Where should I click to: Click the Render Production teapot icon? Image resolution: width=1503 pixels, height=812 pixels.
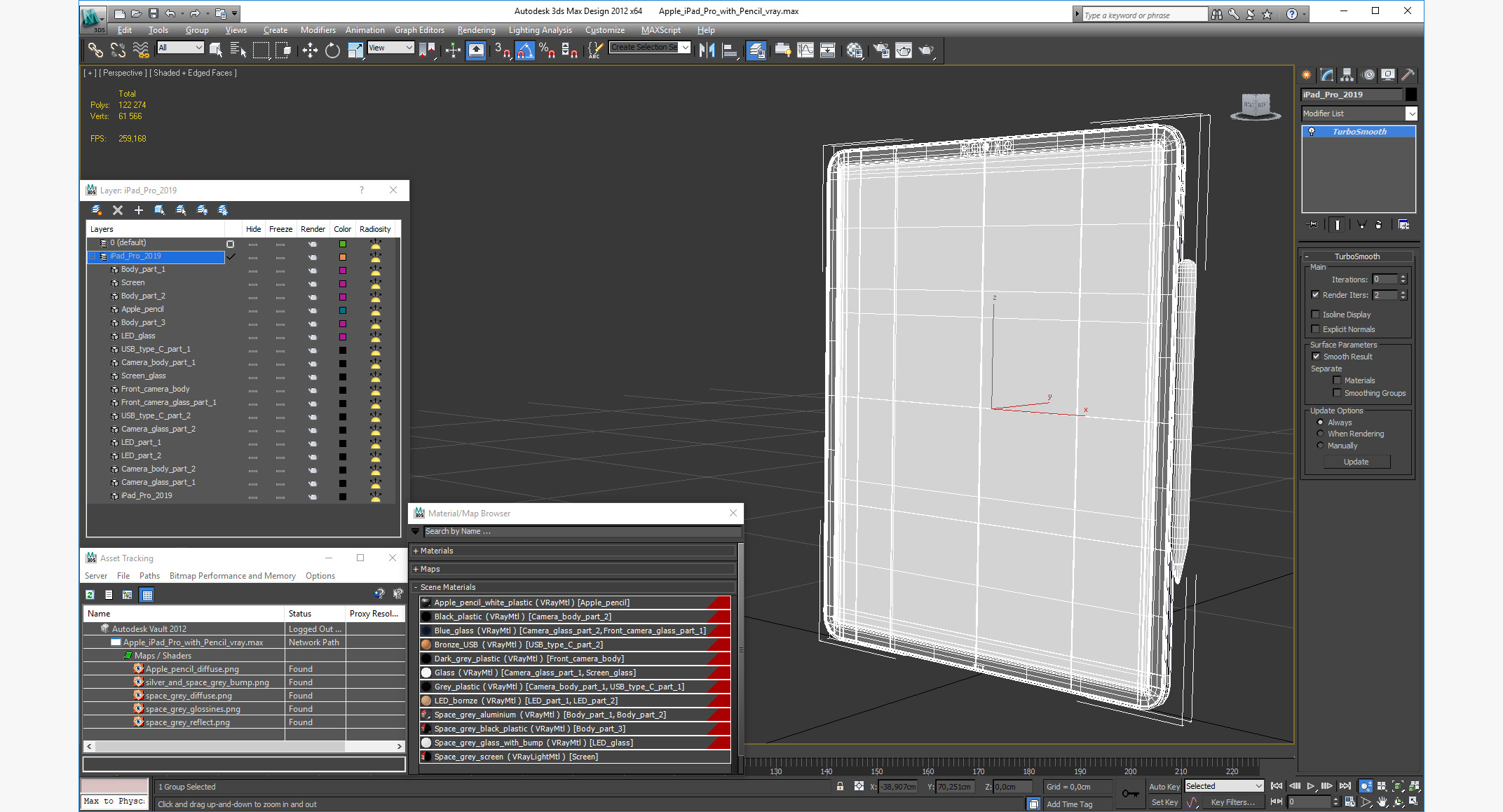point(927,50)
